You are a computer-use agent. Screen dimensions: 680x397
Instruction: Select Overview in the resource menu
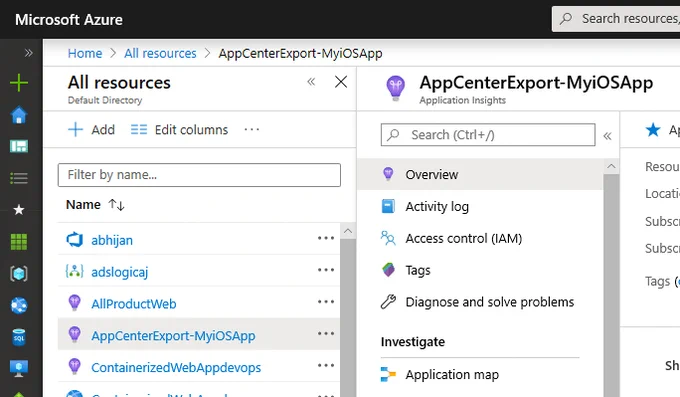480,174
